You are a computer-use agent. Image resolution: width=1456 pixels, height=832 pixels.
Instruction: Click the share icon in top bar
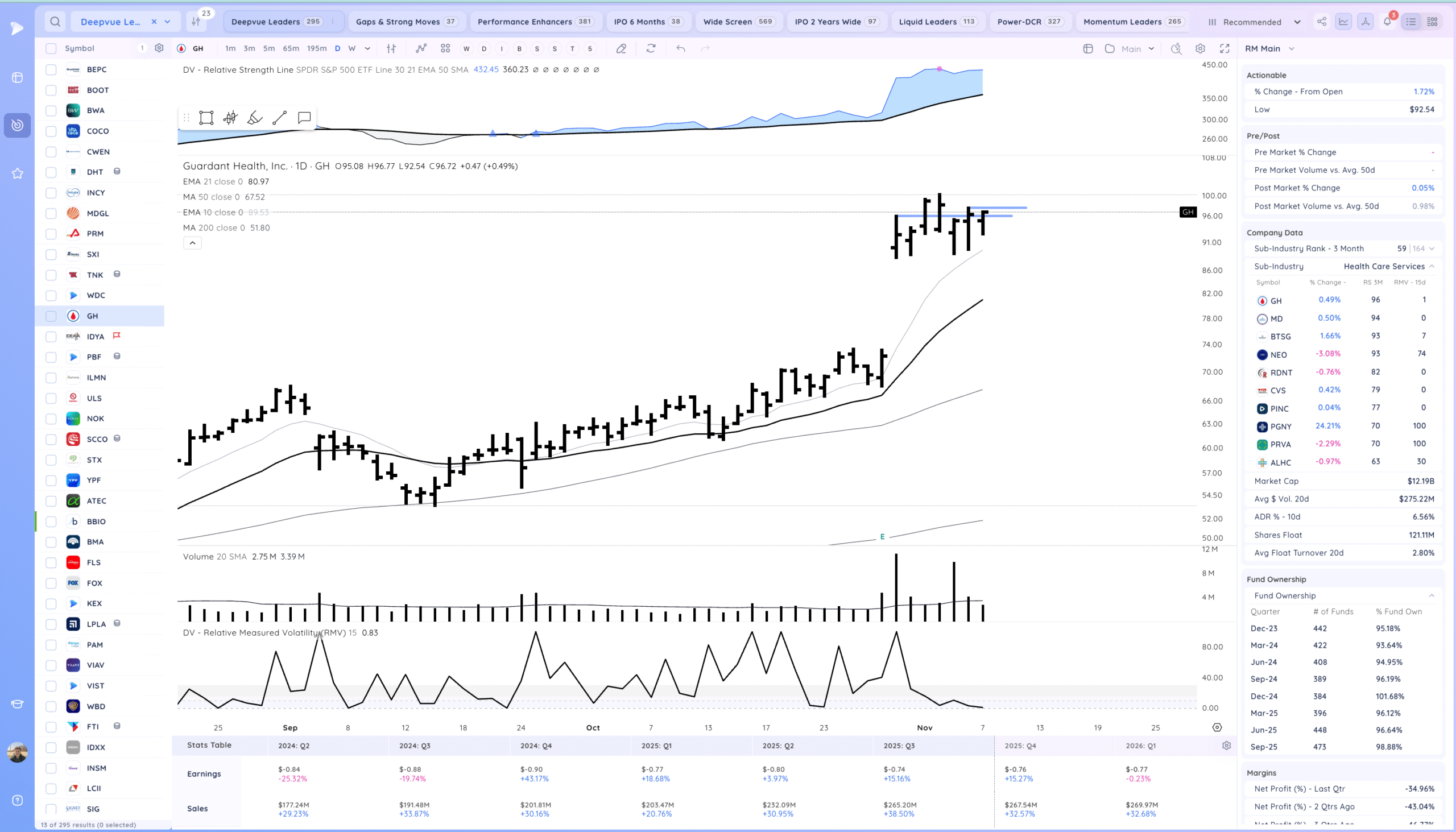tap(1322, 22)
